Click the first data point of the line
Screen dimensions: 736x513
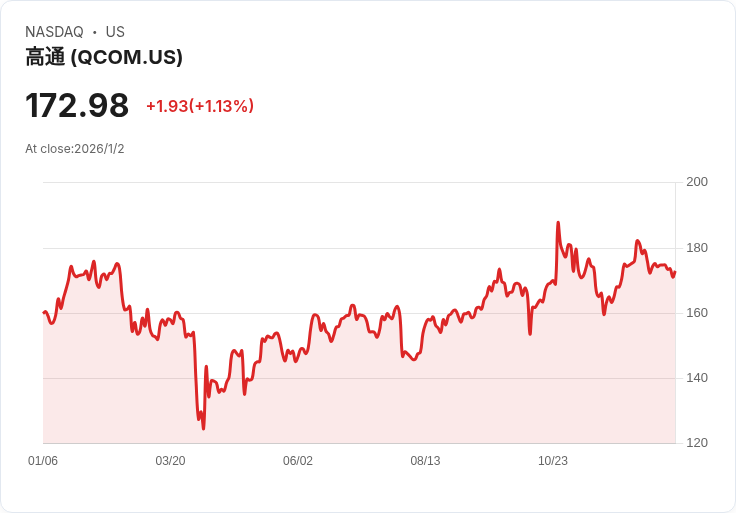[44, 312]
